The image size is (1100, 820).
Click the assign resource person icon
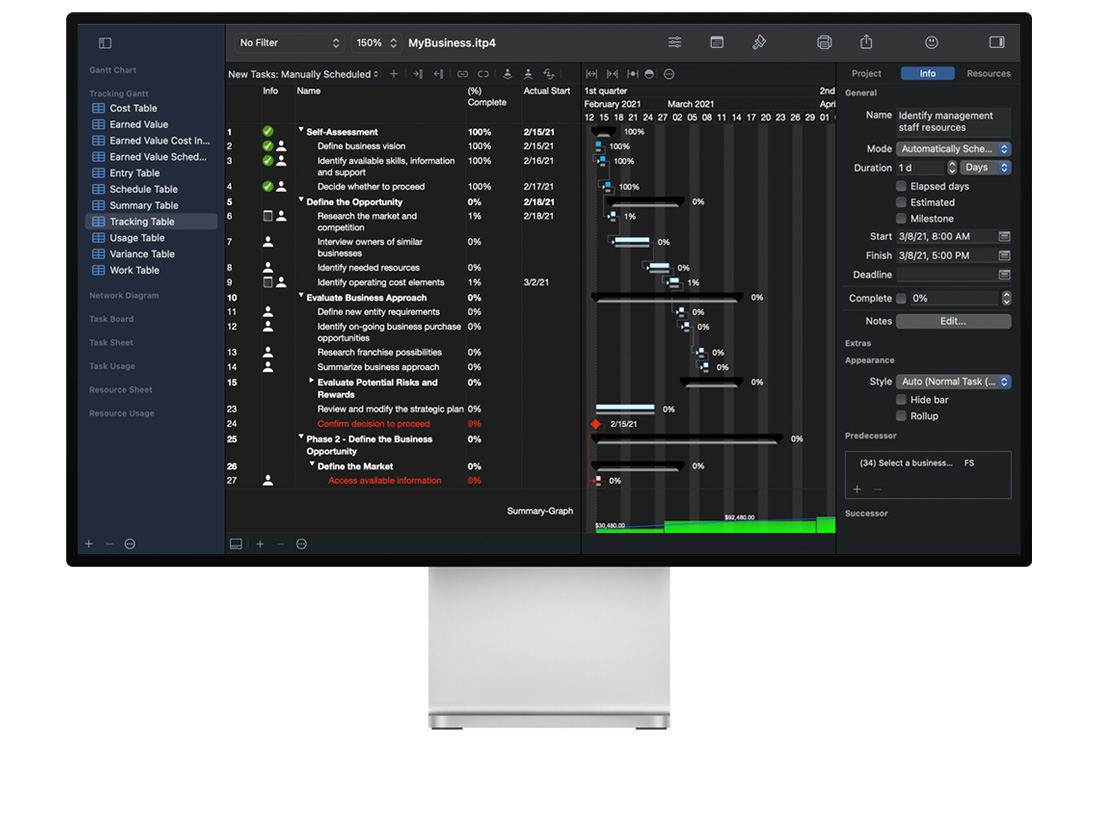507,74
